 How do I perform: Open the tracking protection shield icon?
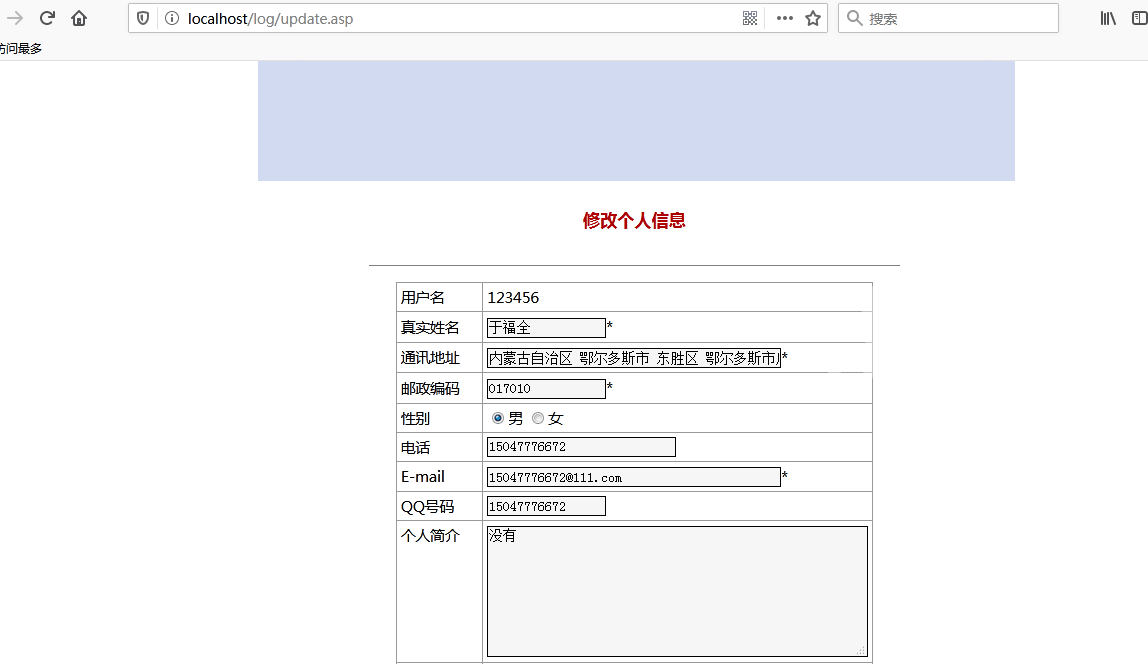143,18
